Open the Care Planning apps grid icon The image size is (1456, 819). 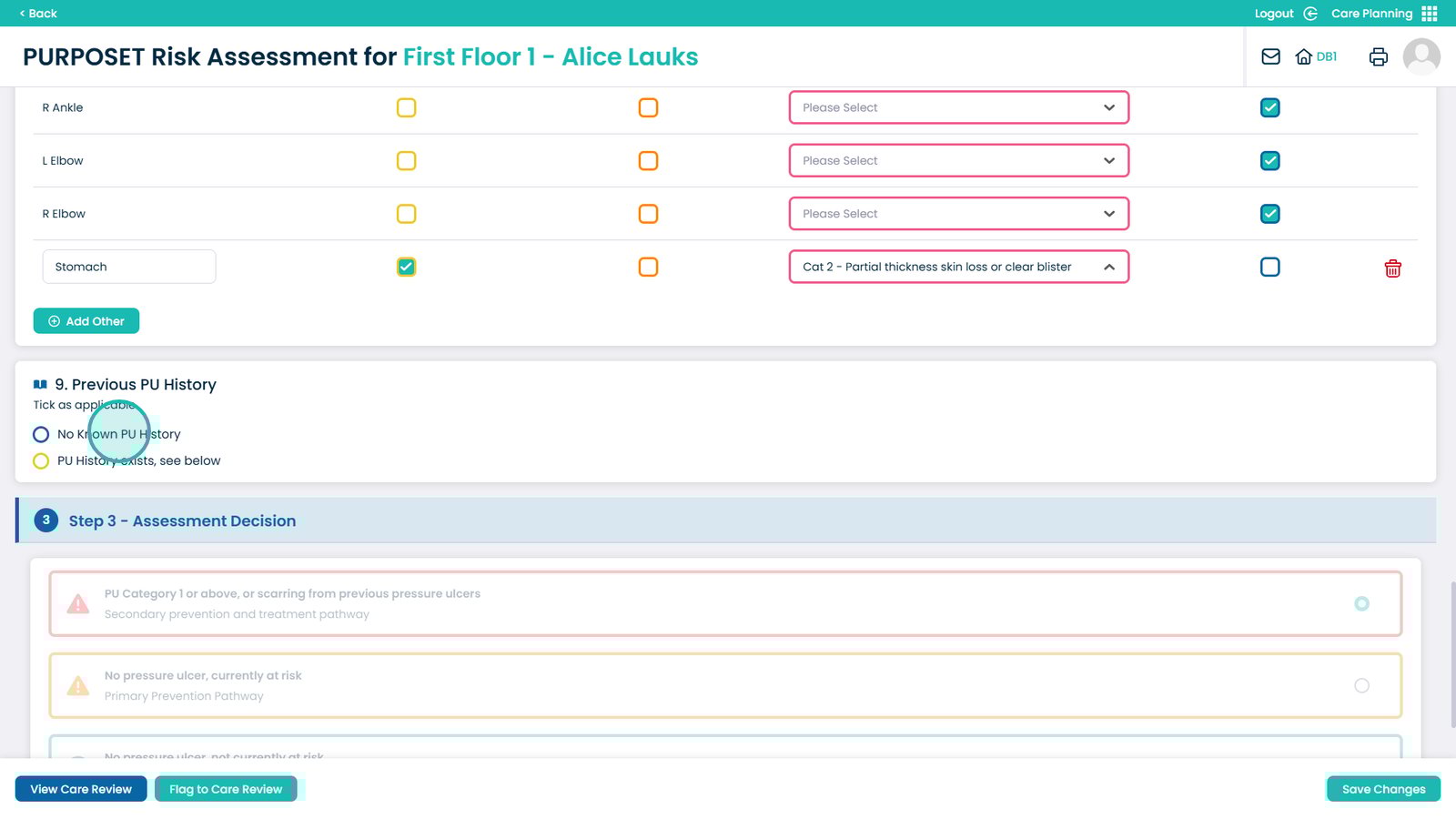[x=1430, y=14]
